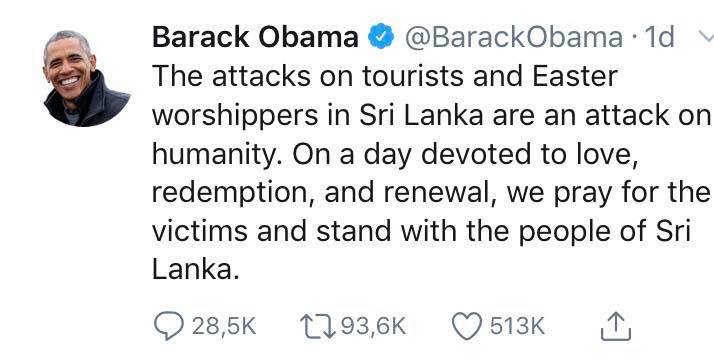Open the Barack Obama display name
The height and width of the screenshot is (361, 714).
pos(255,37)
